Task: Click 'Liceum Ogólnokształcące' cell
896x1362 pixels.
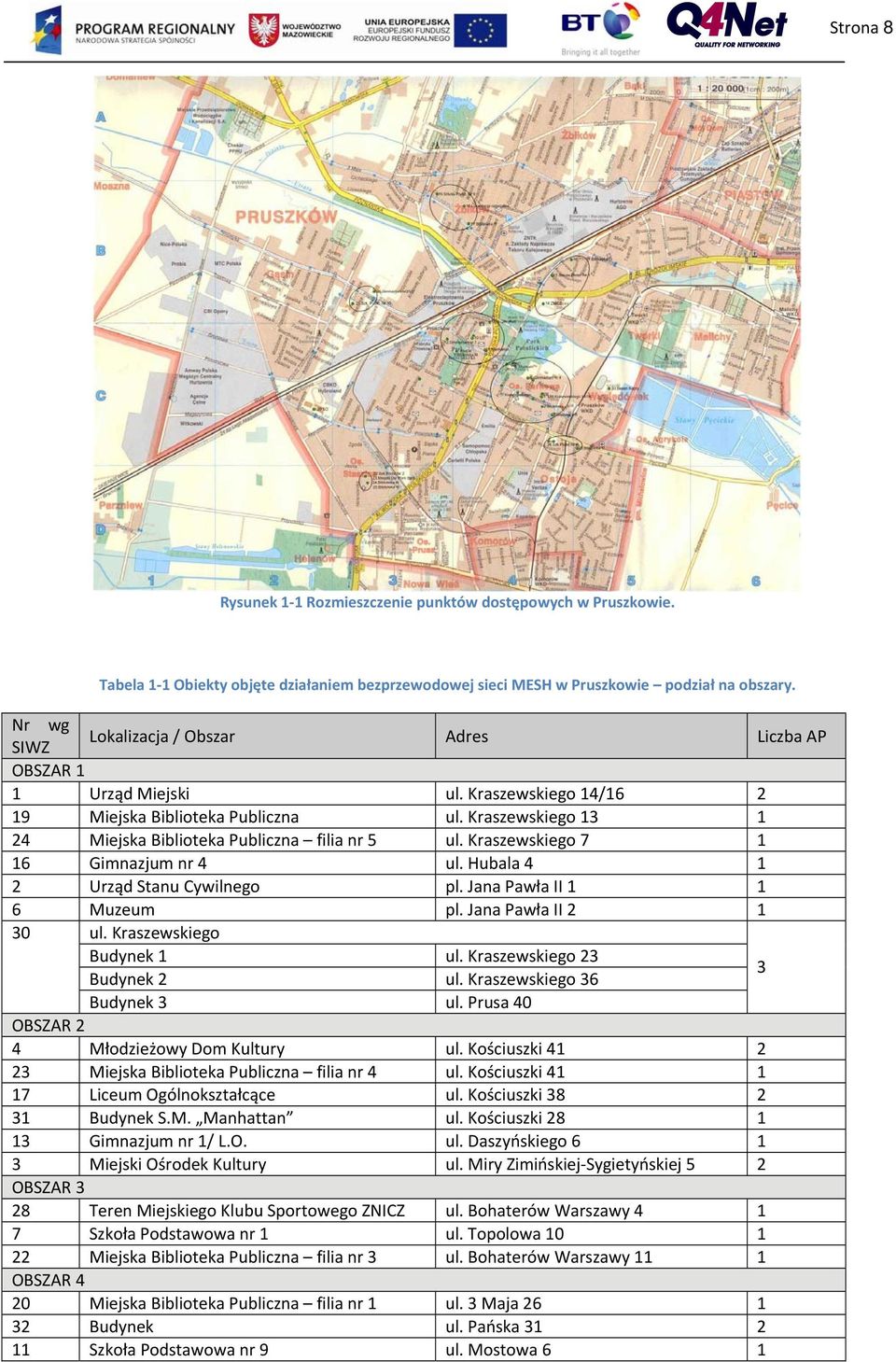Action: pos(182,1095)
